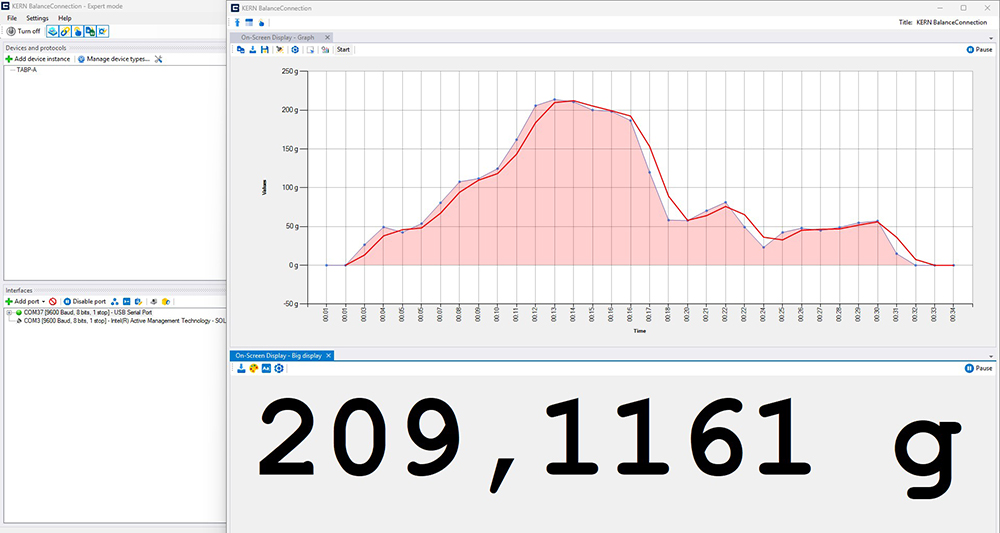This screenshot has height=533, width=1000.
Task: Open the Add port dropdown arrow
Action: coord(44,301)
